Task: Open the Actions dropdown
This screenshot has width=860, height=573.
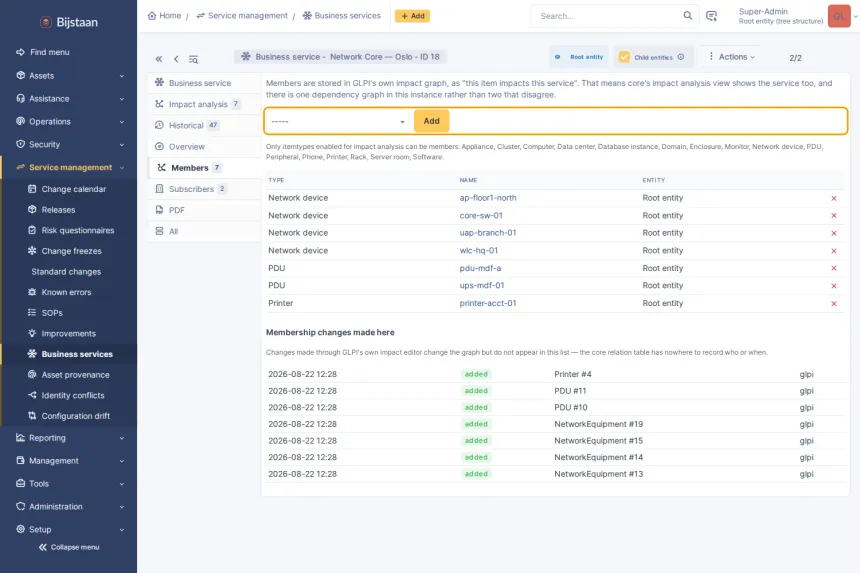Action: tap(731, 57)
